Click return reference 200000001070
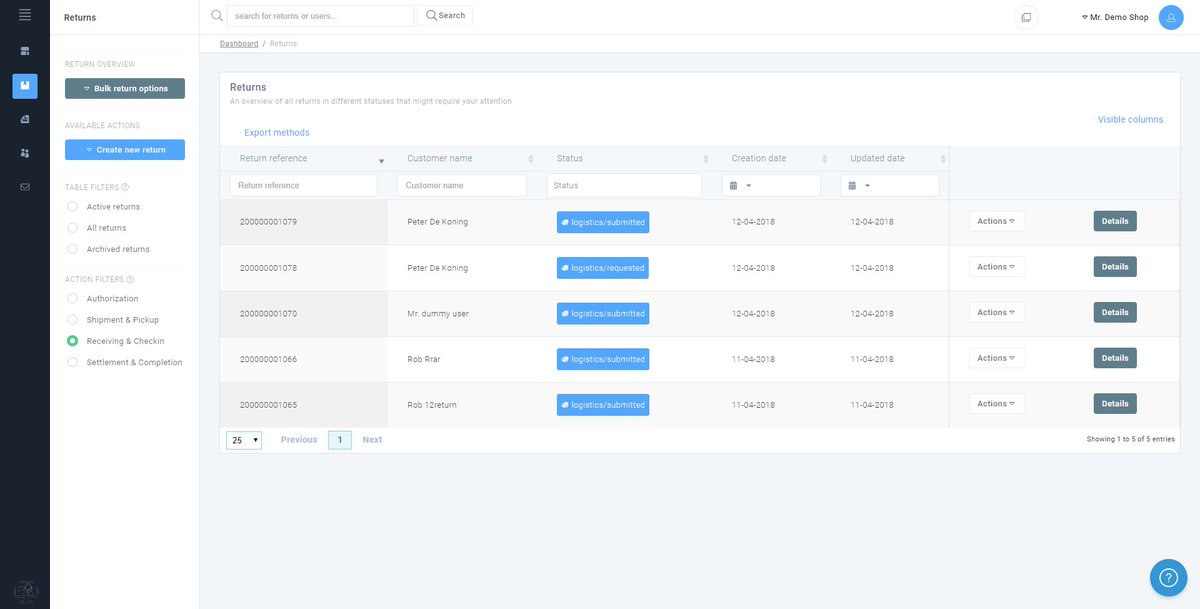The image size is (1200, 609). coord(268,314)
